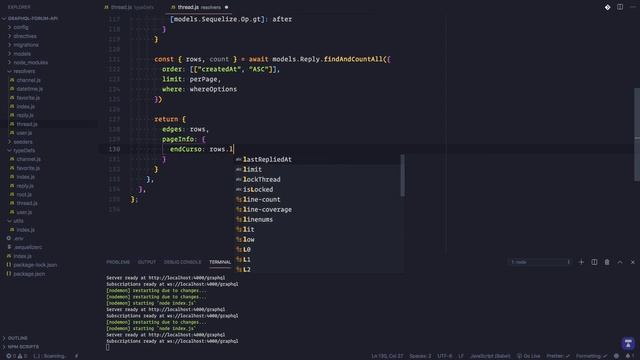Open favorite.js in resolvers
The height and width of the screenshot is (360, 640).
click(28, 98)
